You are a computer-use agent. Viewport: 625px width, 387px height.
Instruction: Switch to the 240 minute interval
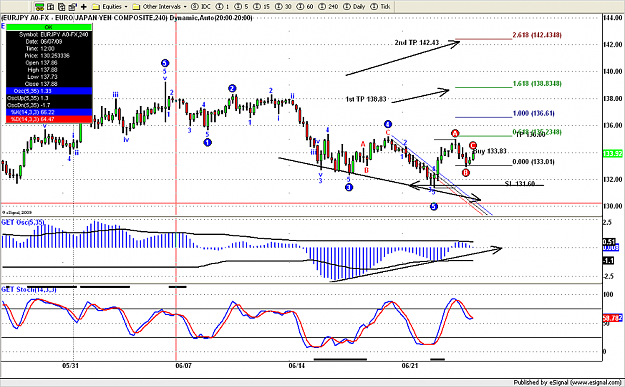pyautogui.click(x=328, y=6)
